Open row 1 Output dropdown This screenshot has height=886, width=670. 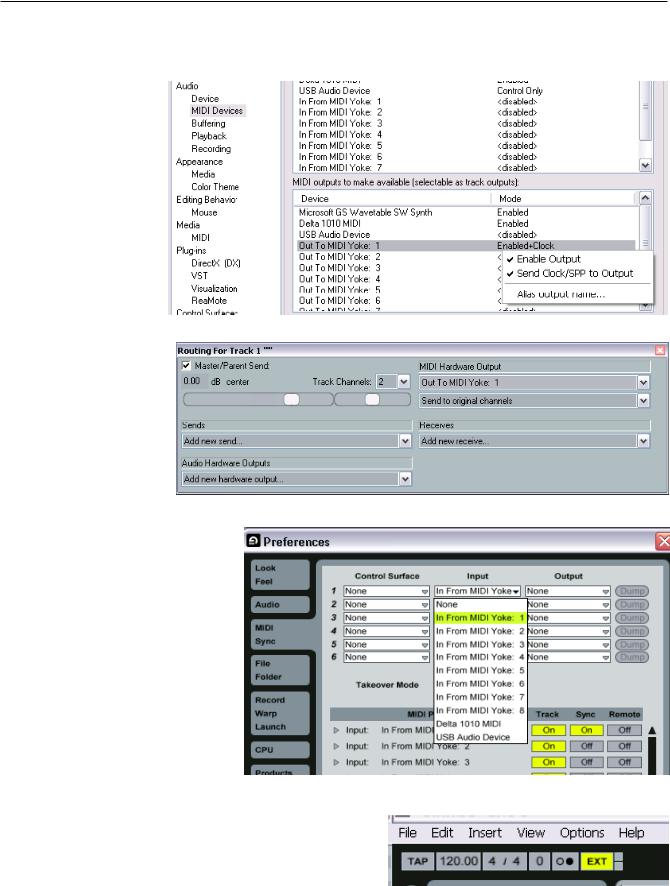point(568,591)
